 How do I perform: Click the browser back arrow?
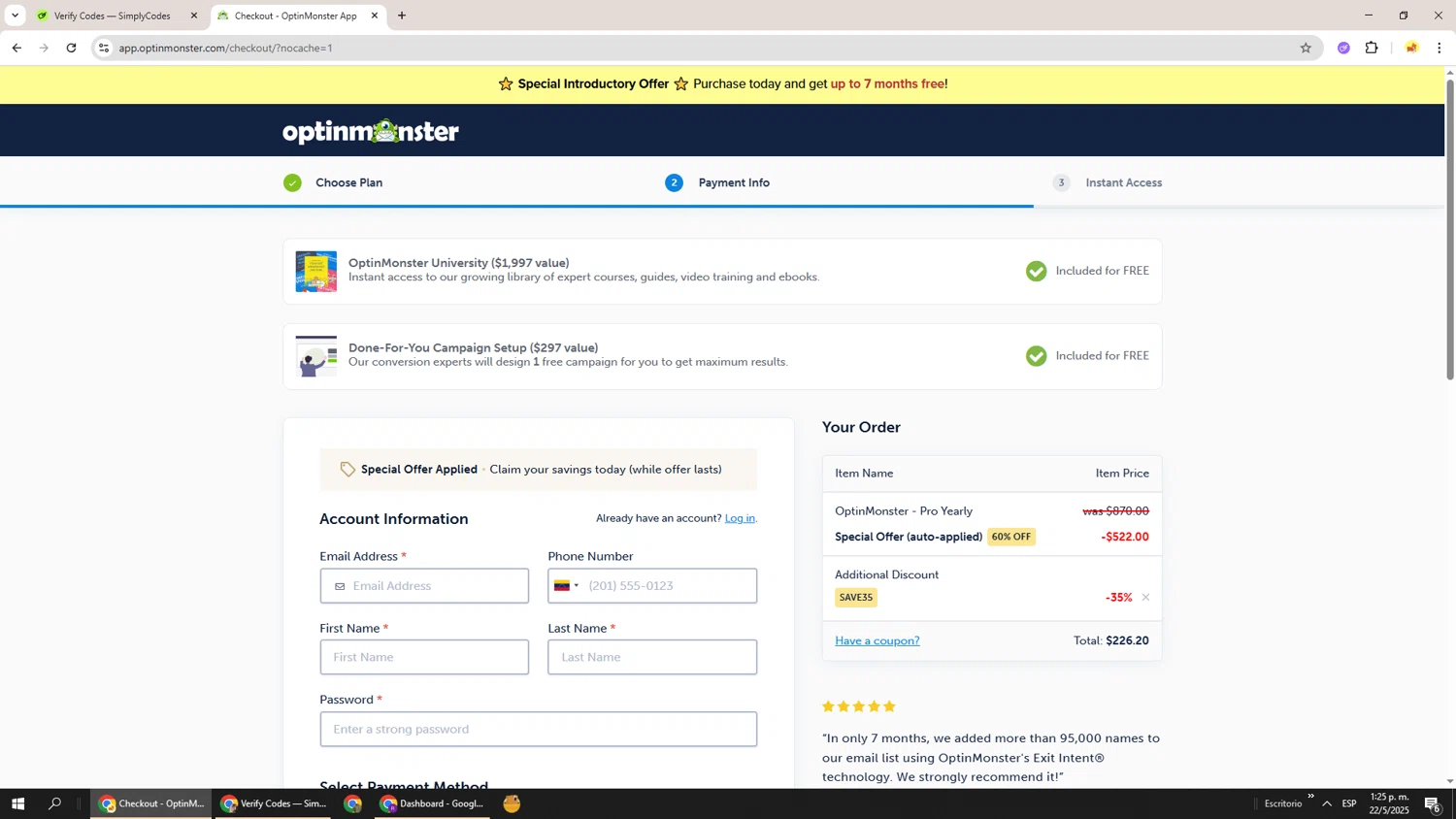point(17,48)
